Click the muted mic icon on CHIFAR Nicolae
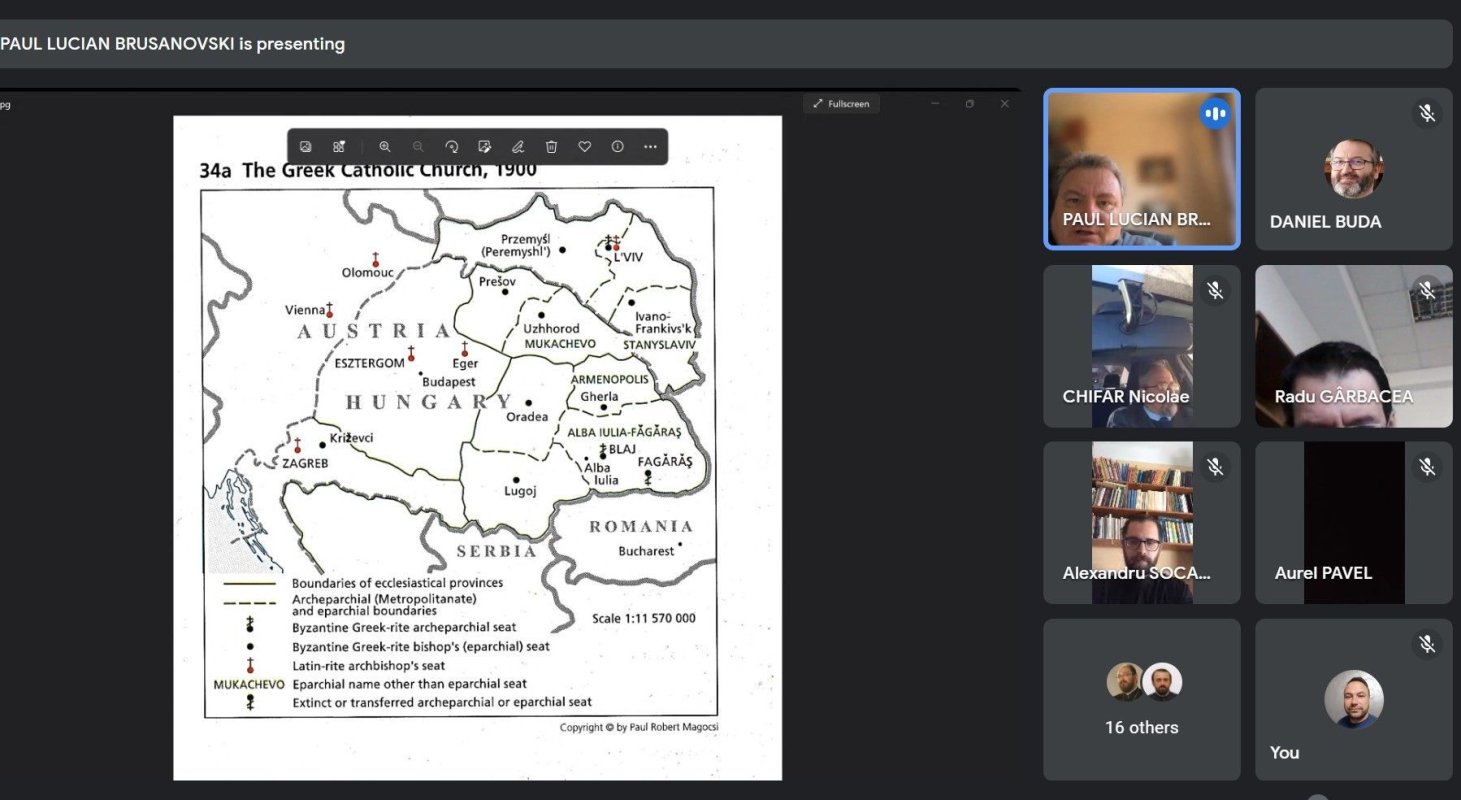The image size is (1461, 800). click(x=1215, y=291)
